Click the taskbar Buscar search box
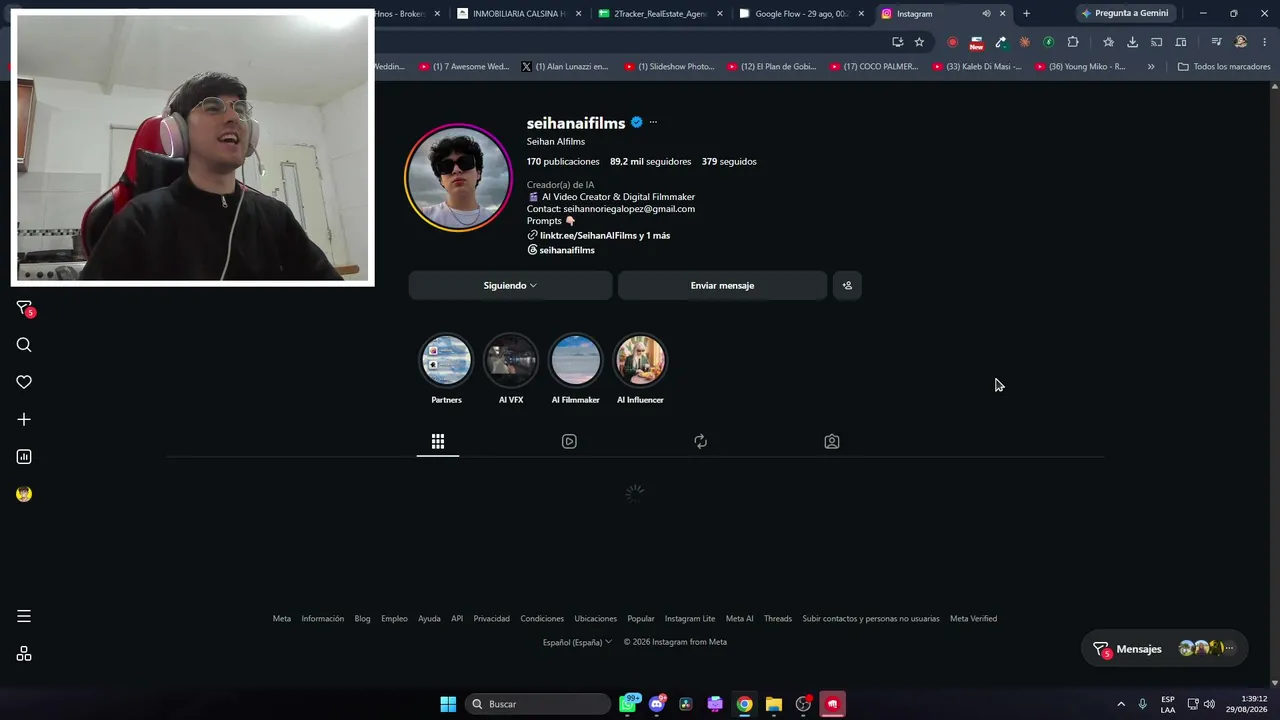1280x720 pixels. click(538, 704)
